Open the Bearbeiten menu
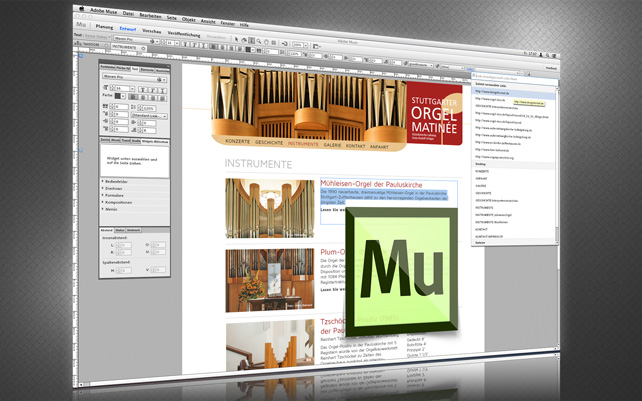 [x=150, y=16]
